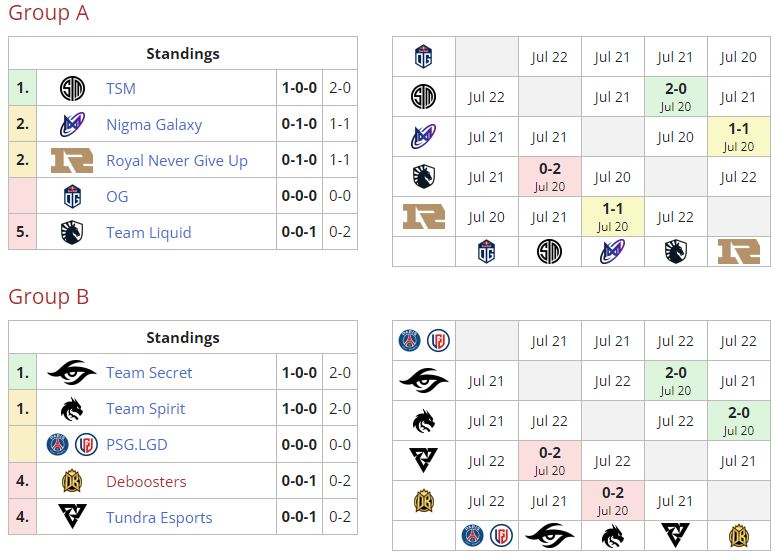Image resolution: width=775 pixels, height=555 pixels.
Task: Click the Team Secret logo in the Group B standings
Action: click(72, 373)
